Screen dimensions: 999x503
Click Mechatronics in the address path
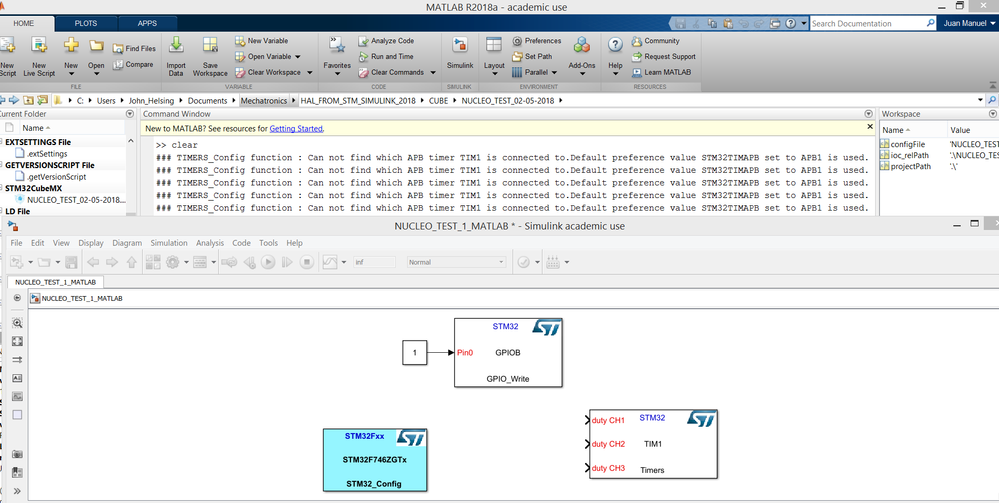pos(264,101)
